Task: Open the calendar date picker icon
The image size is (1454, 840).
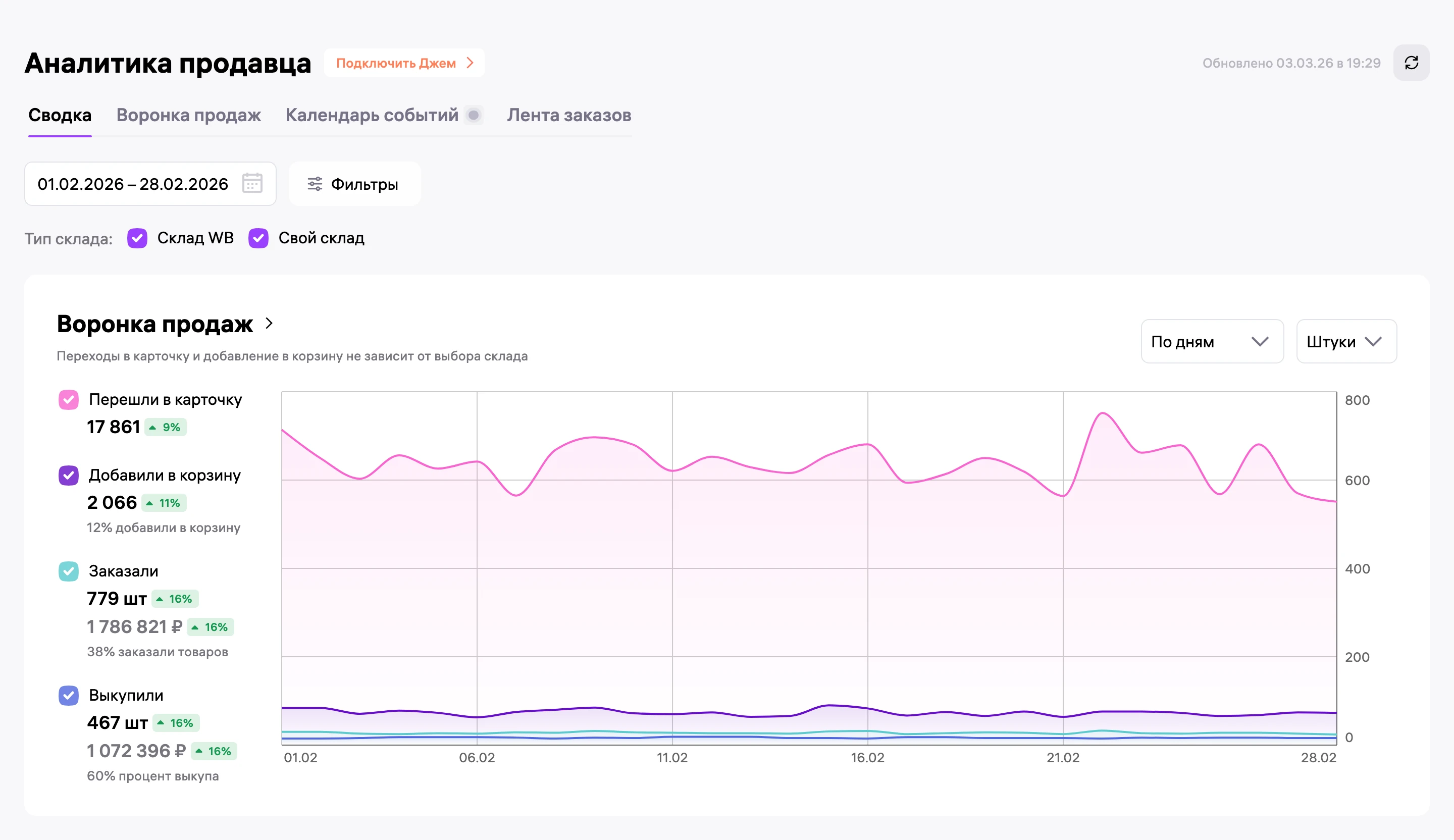Action: pos(252,183)
